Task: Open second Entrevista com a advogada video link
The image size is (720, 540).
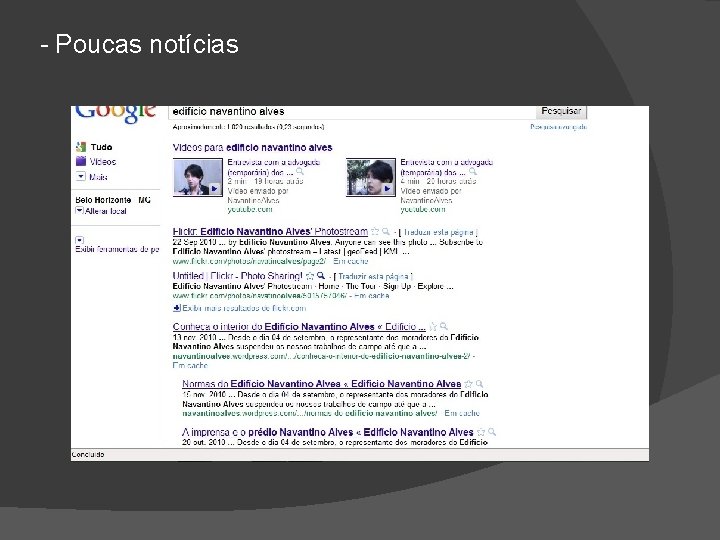Action: click(x=446, y=167)
